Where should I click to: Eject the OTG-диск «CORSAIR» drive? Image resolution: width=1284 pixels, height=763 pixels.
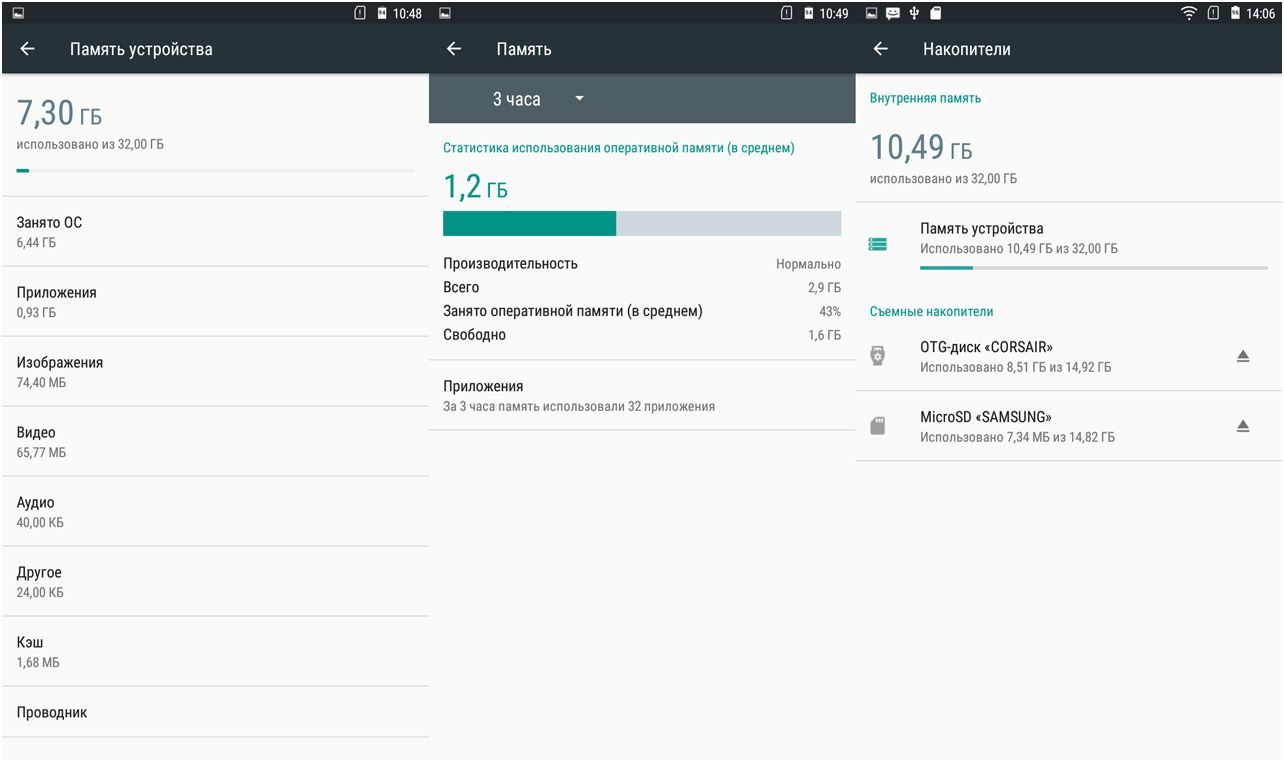pyautogui.click(x=1242, y=355)
